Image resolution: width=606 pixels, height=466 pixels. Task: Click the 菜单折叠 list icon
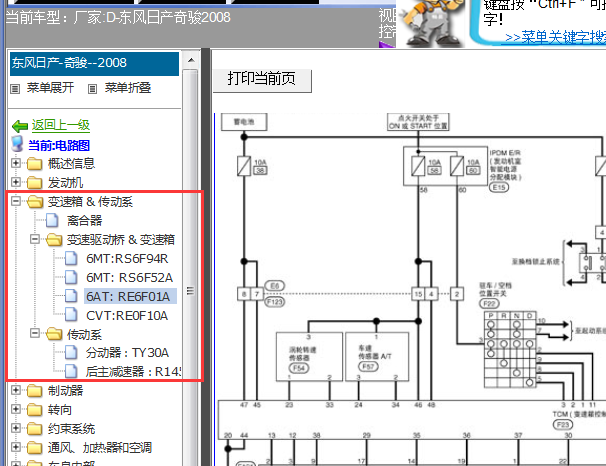click(x=92, y=89)
